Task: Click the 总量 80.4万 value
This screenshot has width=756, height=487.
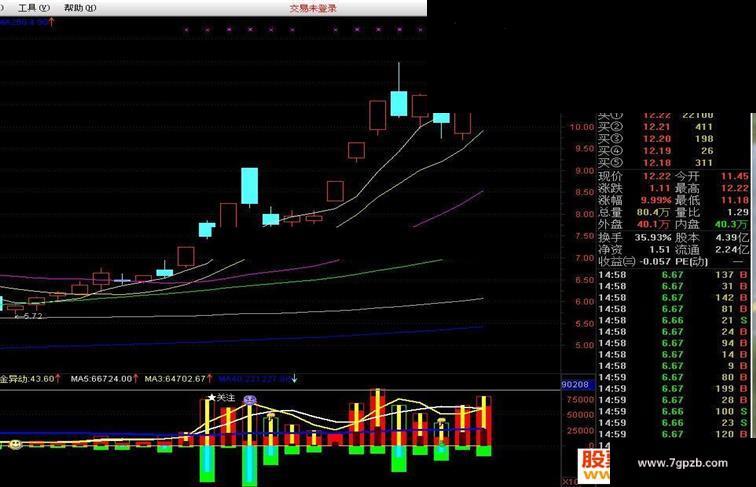Action: tap(653, 213)
